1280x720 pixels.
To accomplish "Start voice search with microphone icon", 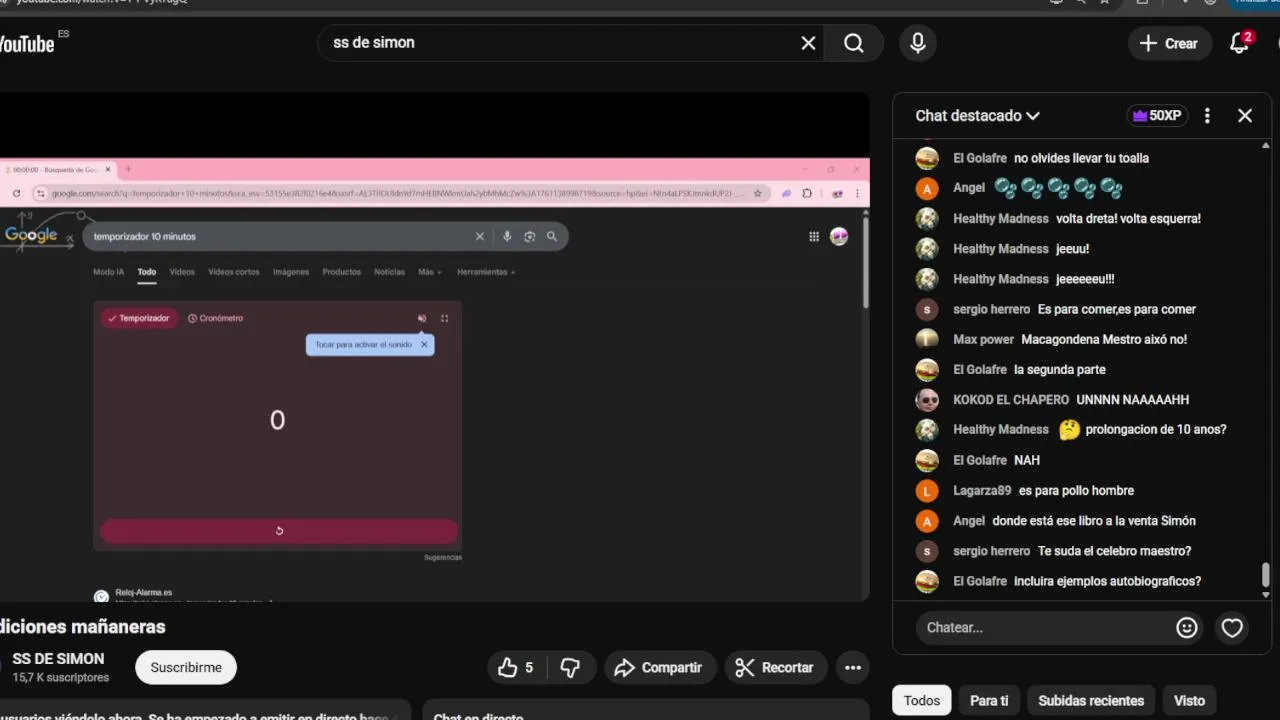I will tap(918, 43).
